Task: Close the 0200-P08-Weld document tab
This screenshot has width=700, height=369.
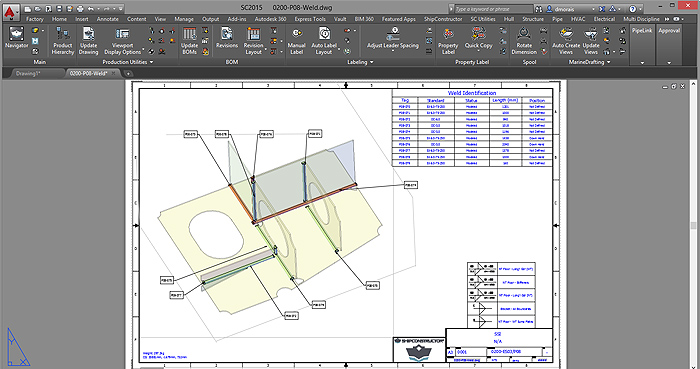Action: click(114, 73)
